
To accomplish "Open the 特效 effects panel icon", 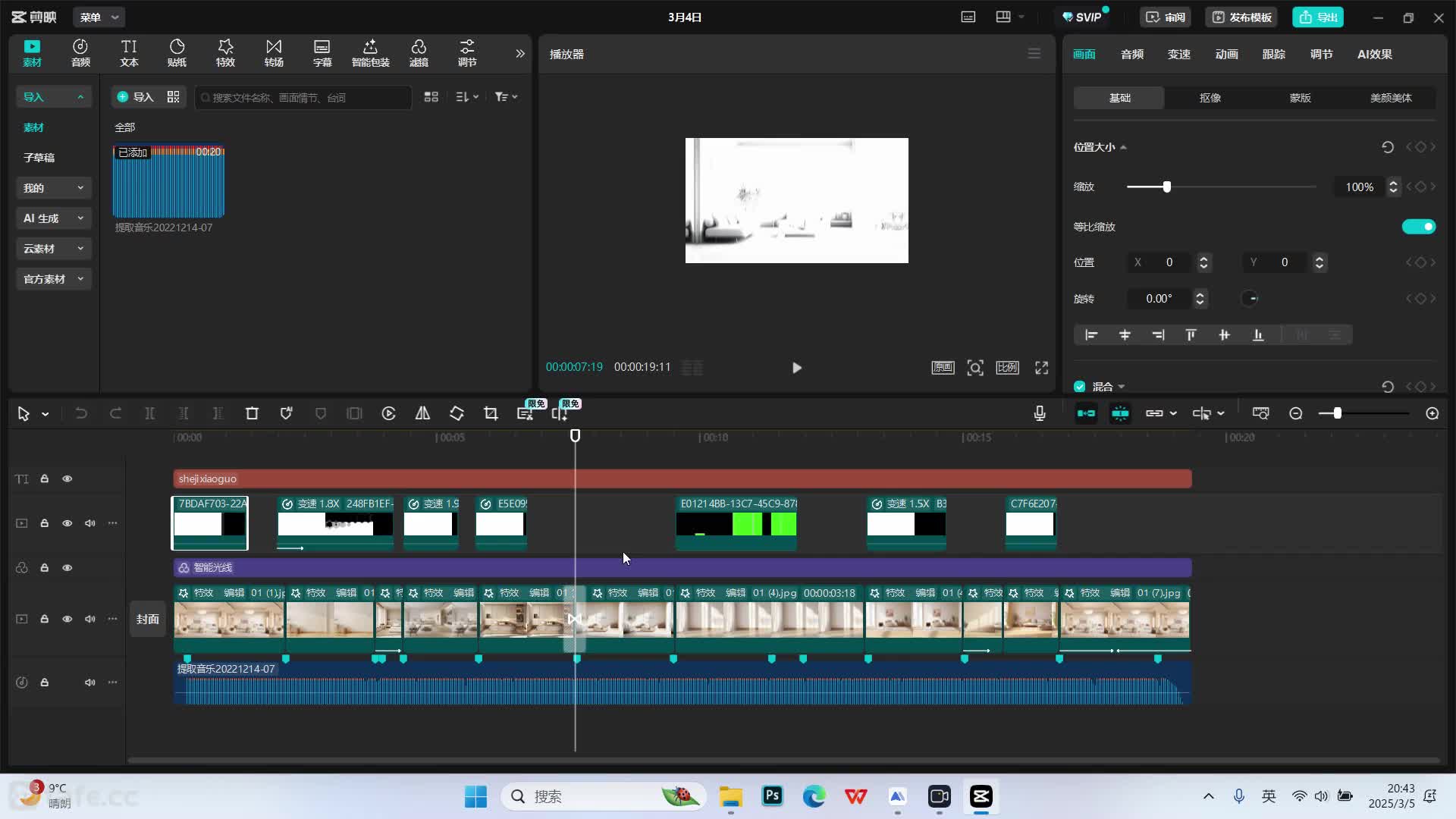I will click(x=225, y=53).
